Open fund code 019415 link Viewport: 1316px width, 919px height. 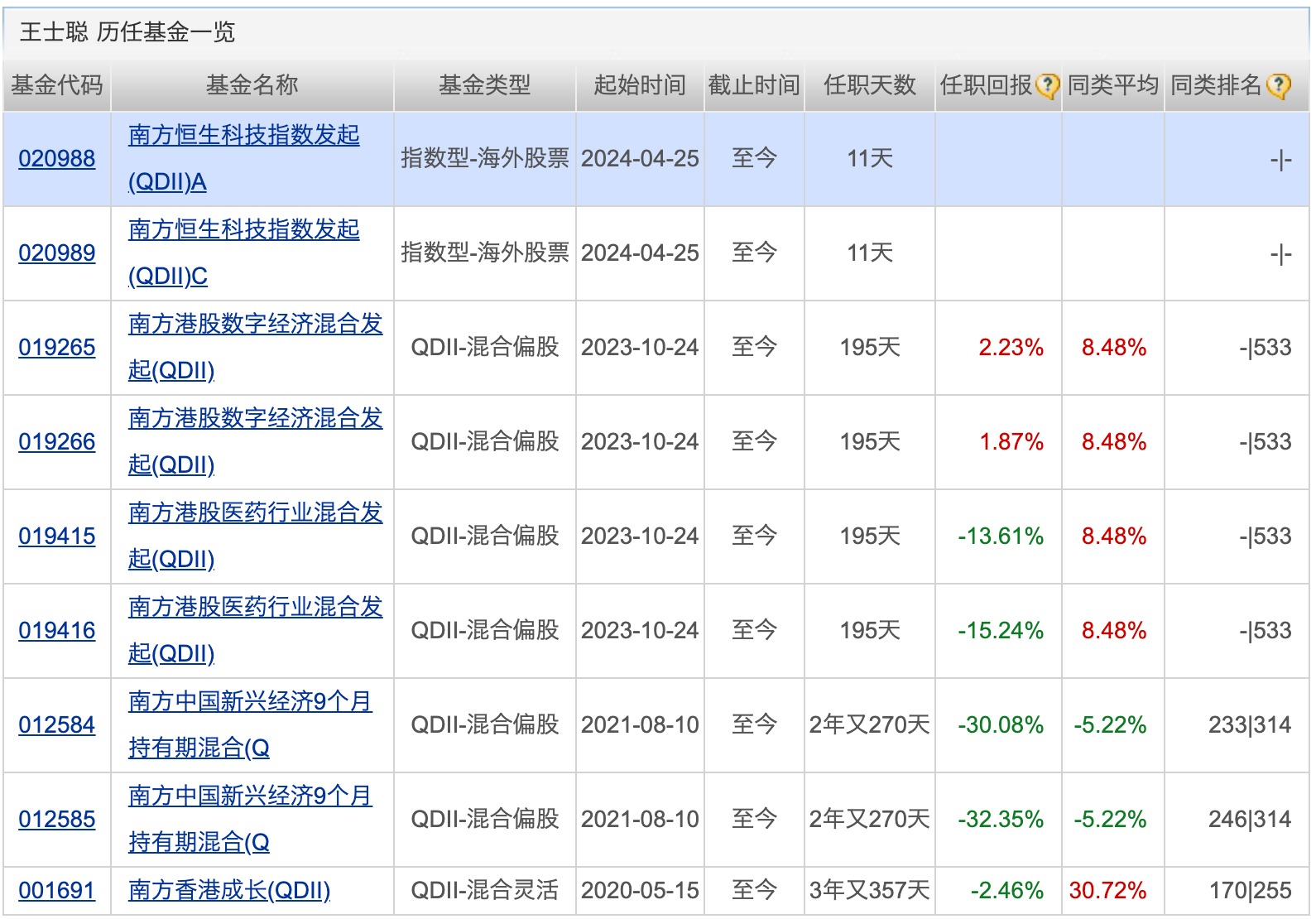57,536
